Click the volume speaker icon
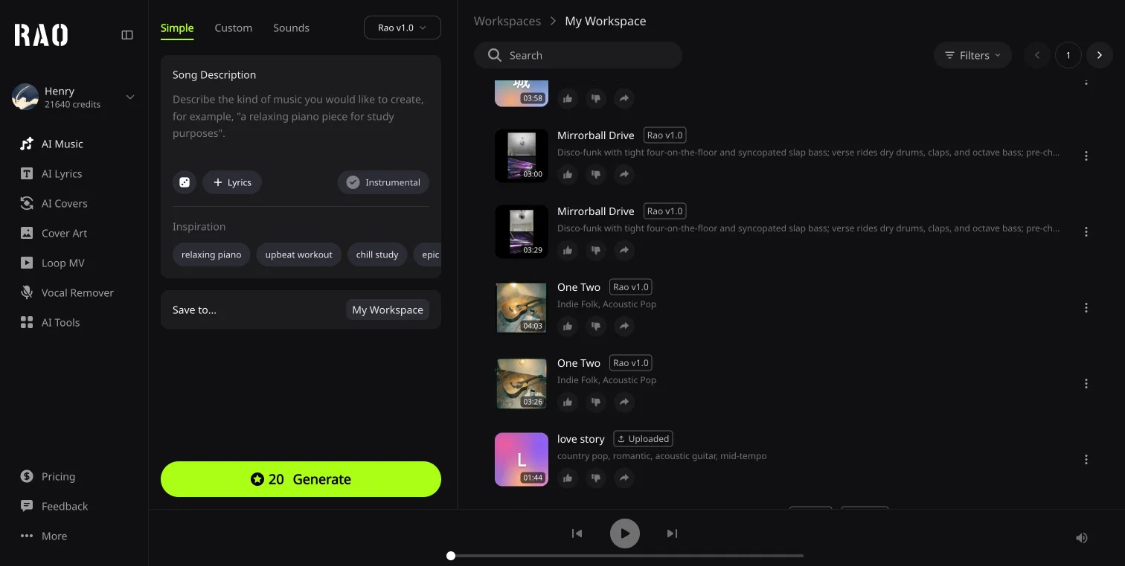Image resolution: width=1125 pixels, height=566 pixels. (1081, 538)
